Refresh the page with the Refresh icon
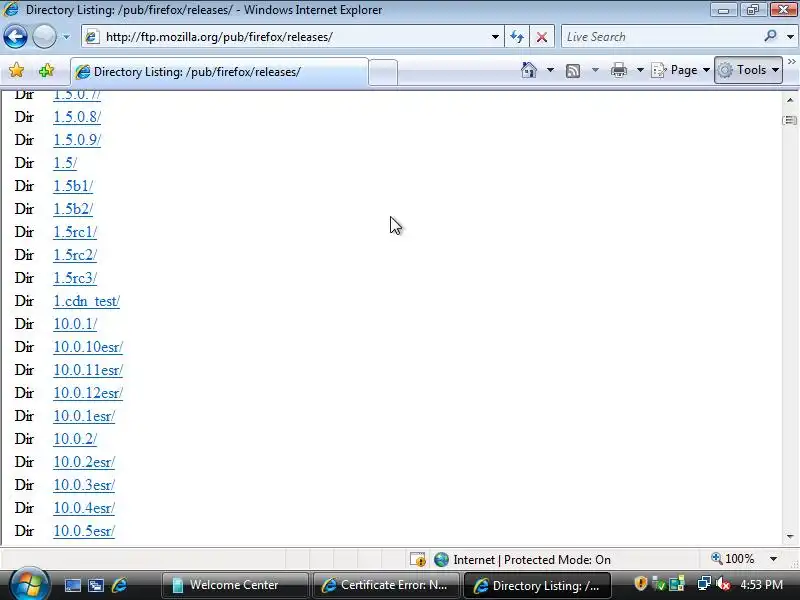The height and width of the screenshot is (600, 800). [x=517, y=37]
